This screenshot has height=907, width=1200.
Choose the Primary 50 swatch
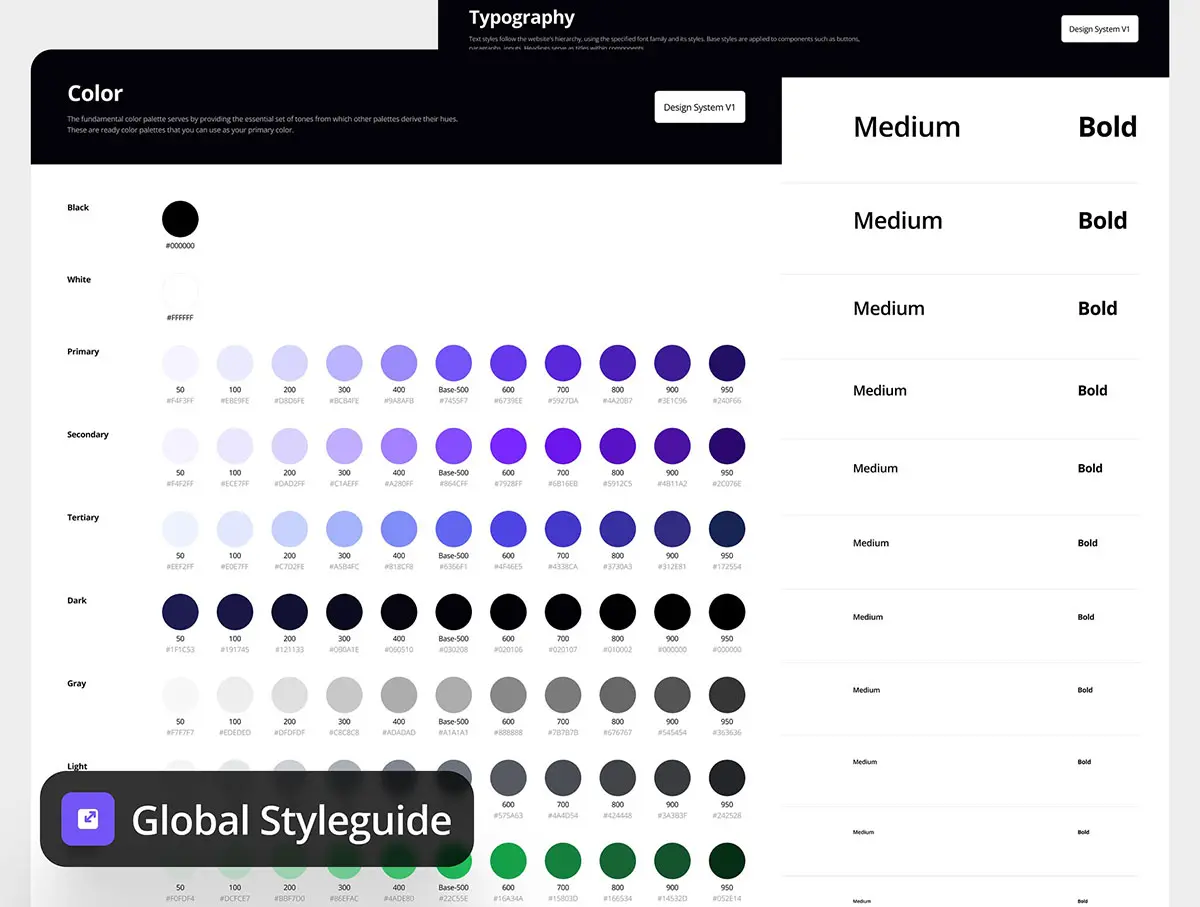(180, 362)
